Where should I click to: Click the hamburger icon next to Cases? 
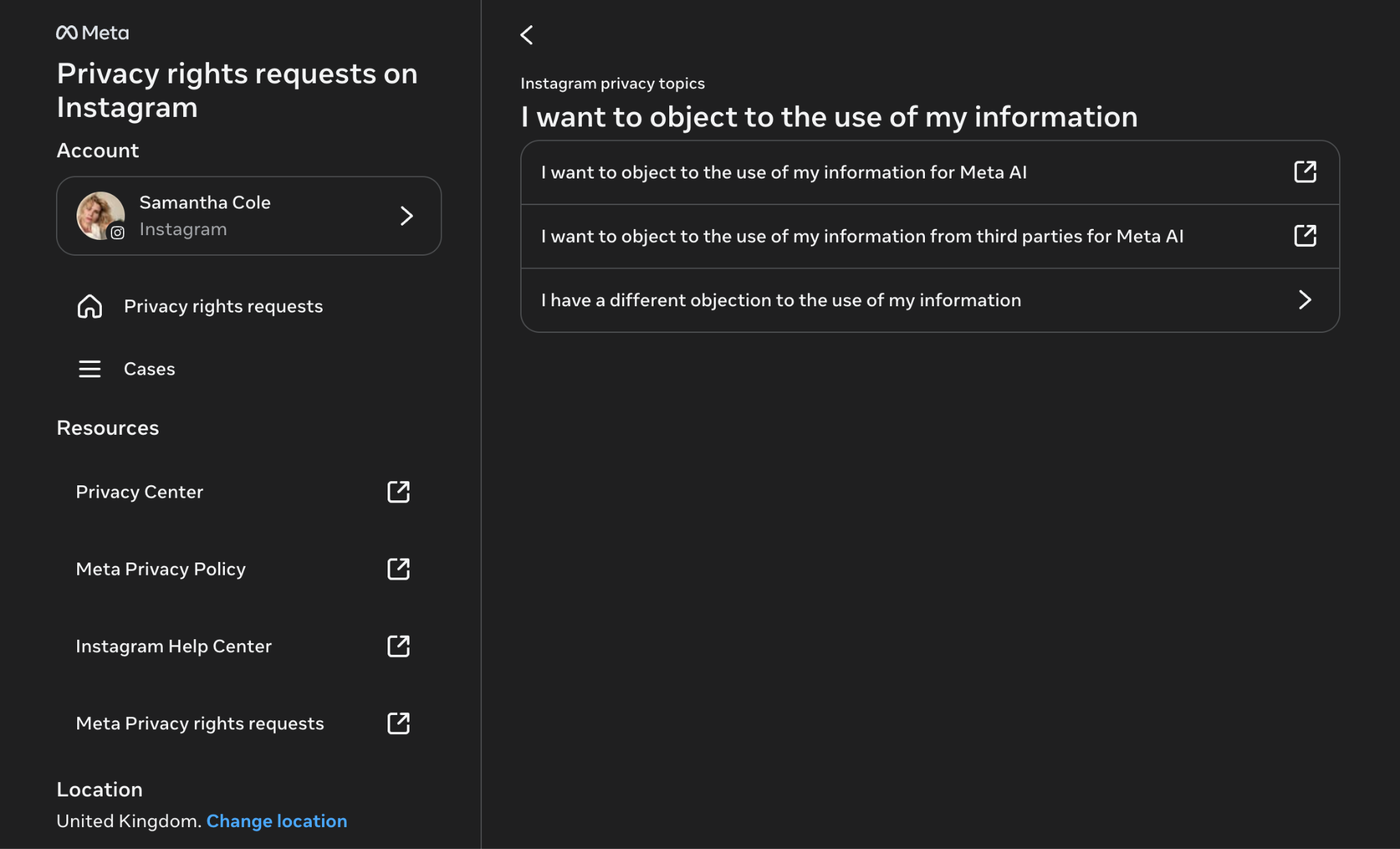pyautogui.click(x=90, y=369)
